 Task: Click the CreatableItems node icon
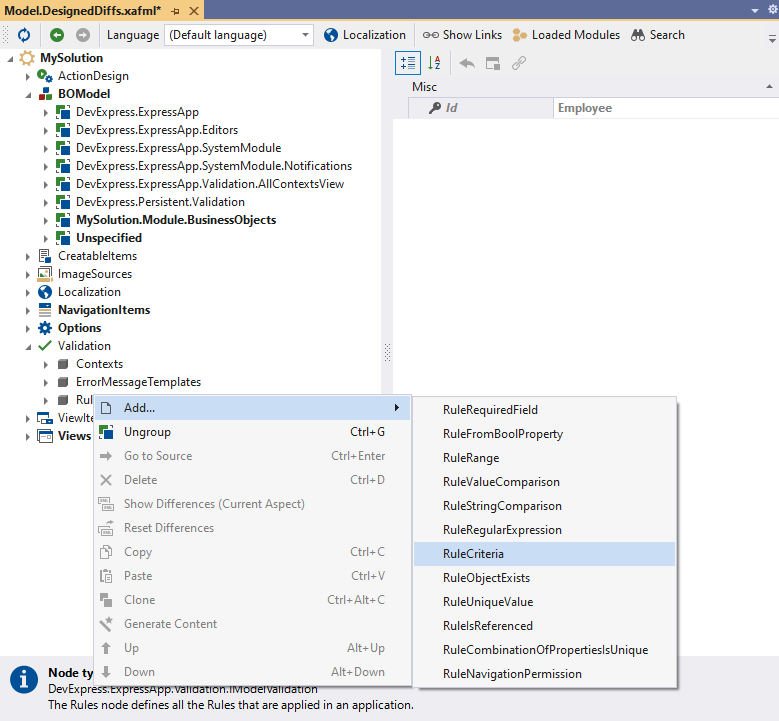45,256
